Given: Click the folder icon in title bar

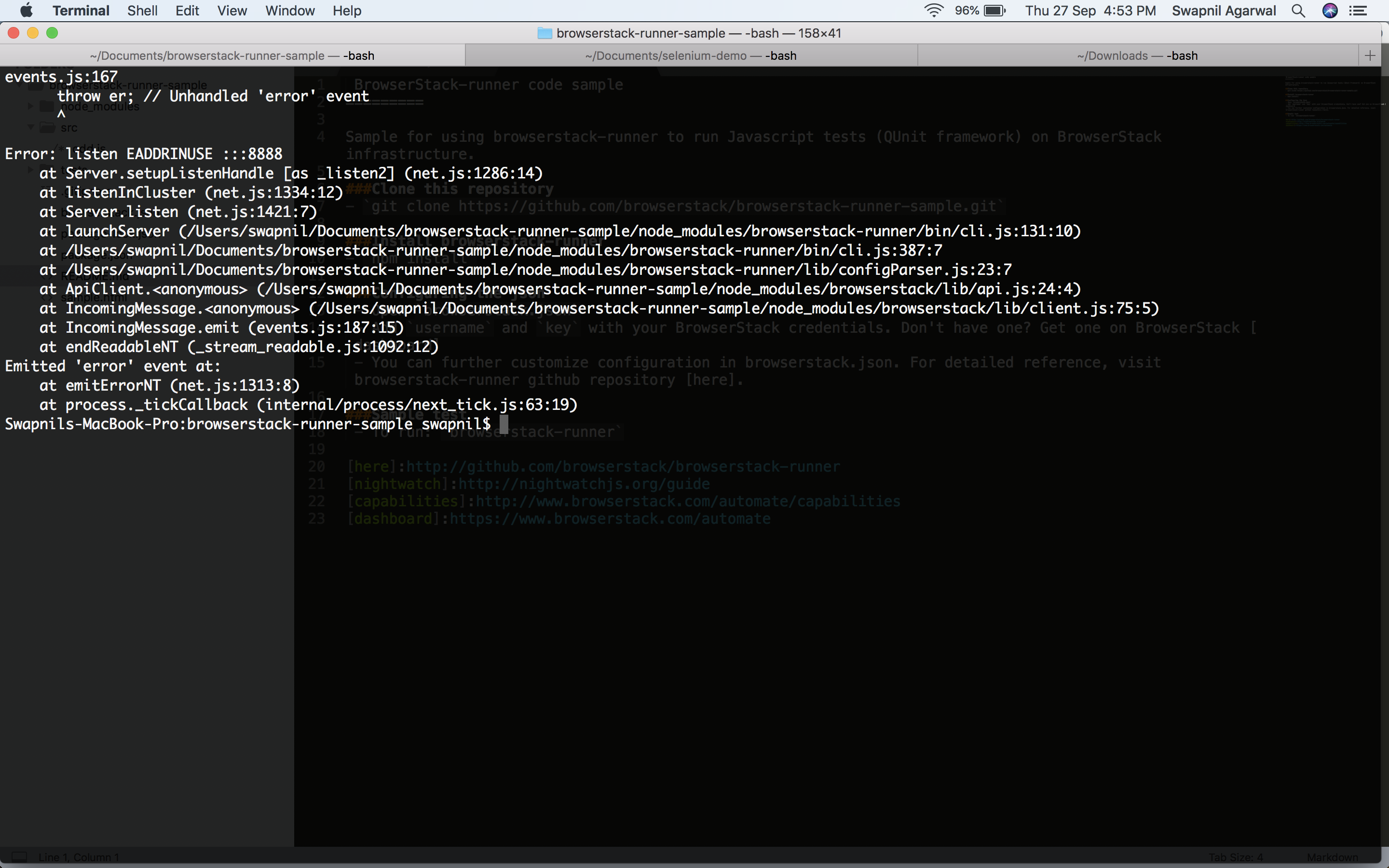Looking at the screenshot, I should point(544,33).
